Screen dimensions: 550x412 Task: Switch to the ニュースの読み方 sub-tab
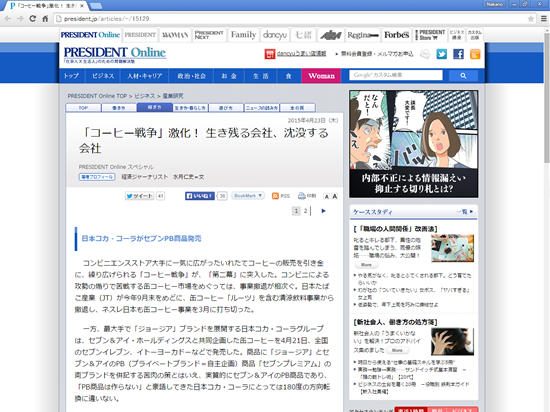point(262,108)
